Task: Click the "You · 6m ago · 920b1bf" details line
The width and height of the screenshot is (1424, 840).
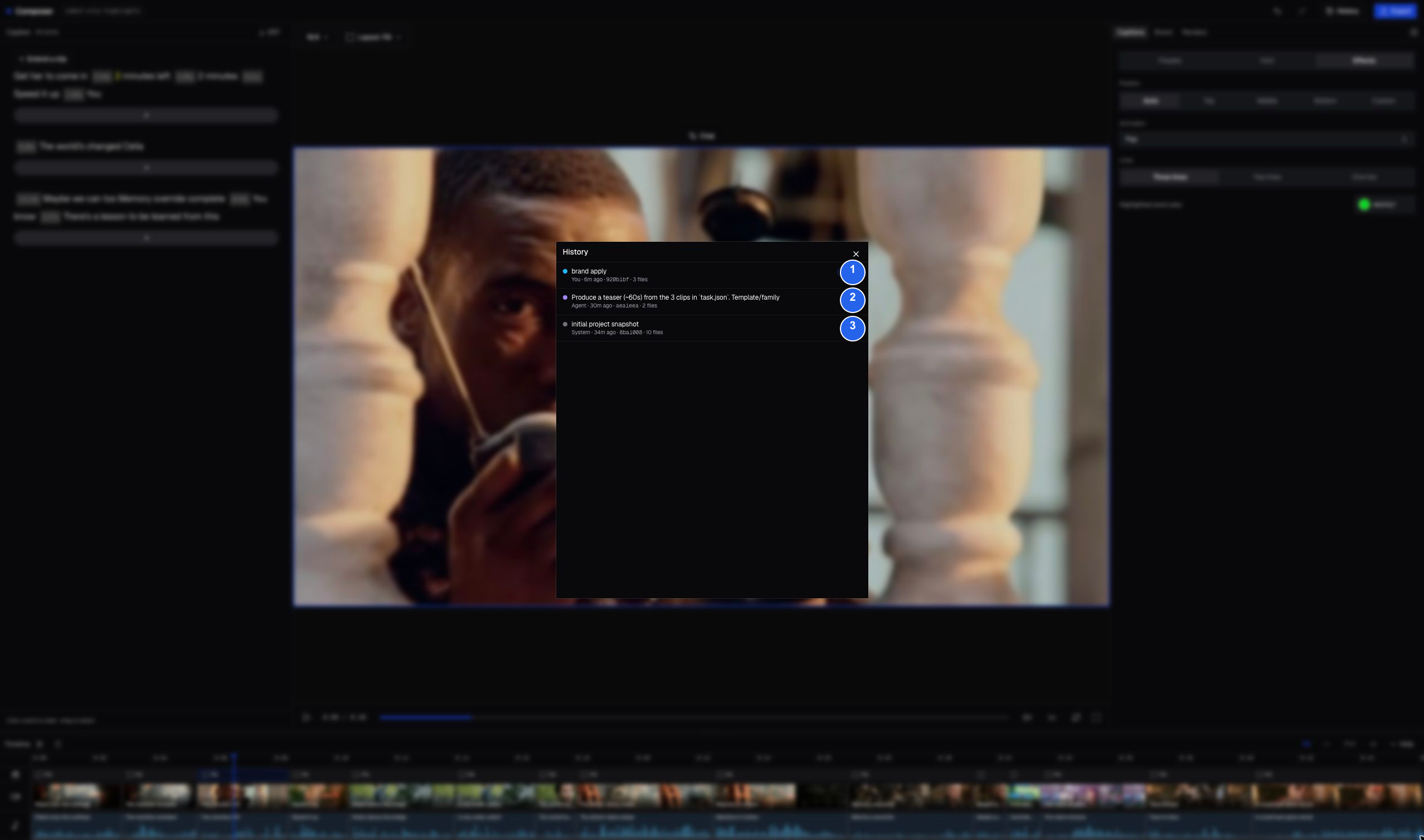Action: click(609, 280)
